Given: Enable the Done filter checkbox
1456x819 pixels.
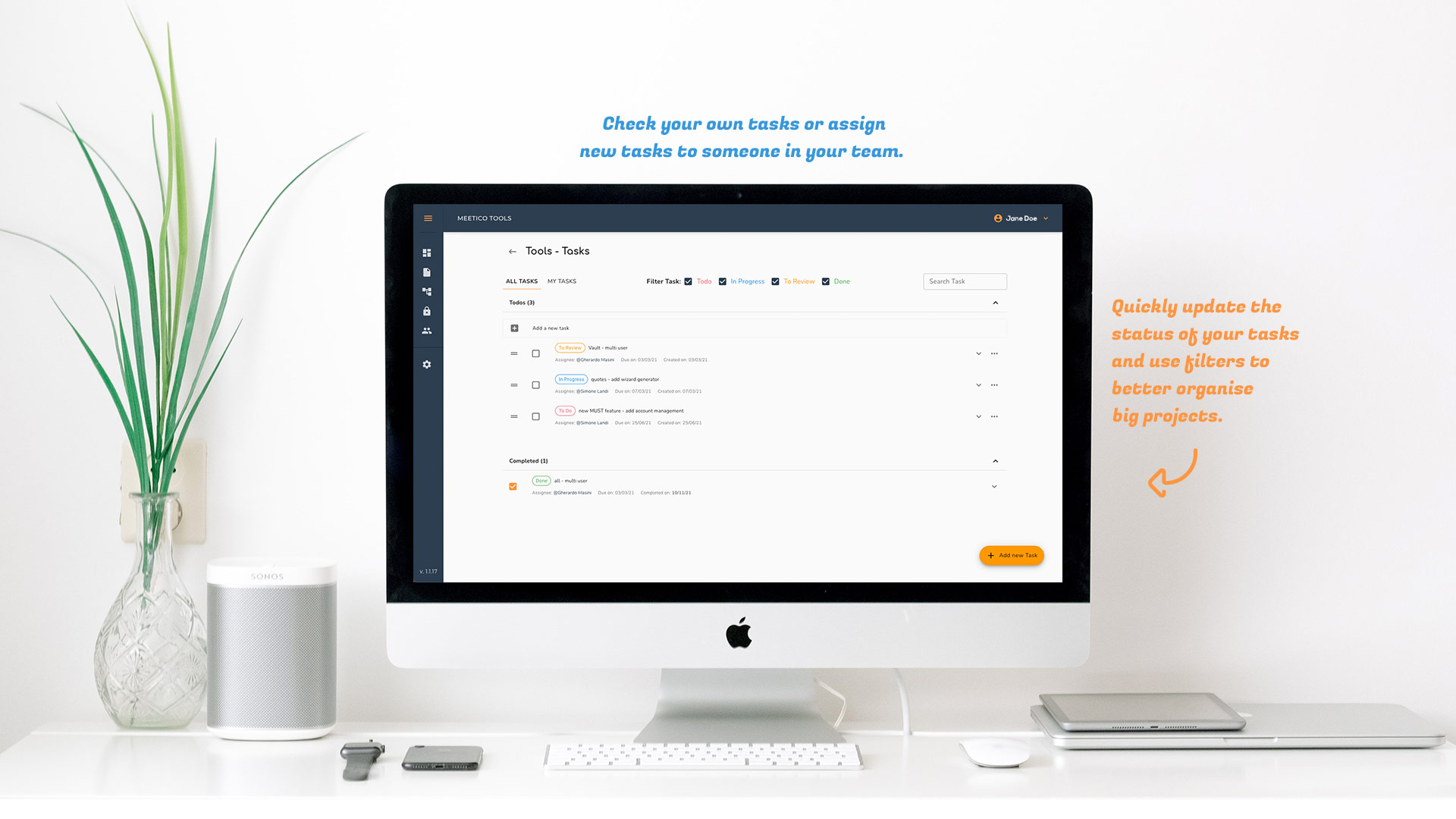Looking at the screenshot, I should pyautogui.click(x=825, y=281).
